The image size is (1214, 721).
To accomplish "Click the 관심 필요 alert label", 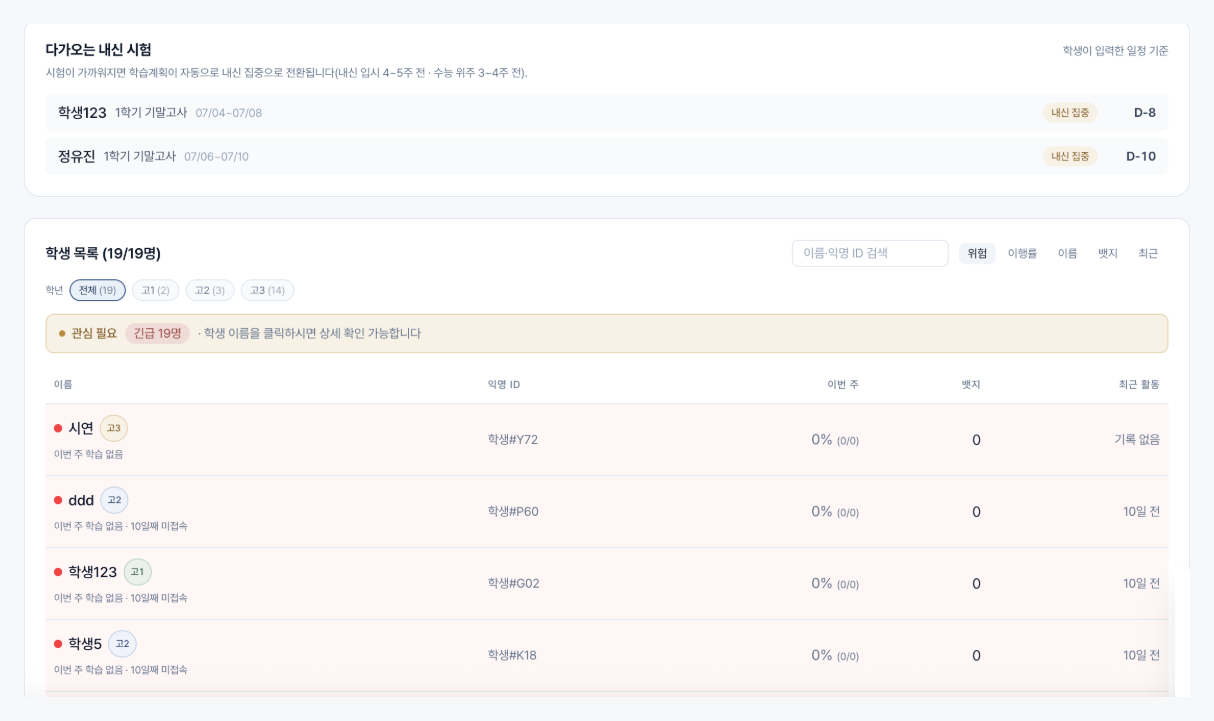I will 94,333.
